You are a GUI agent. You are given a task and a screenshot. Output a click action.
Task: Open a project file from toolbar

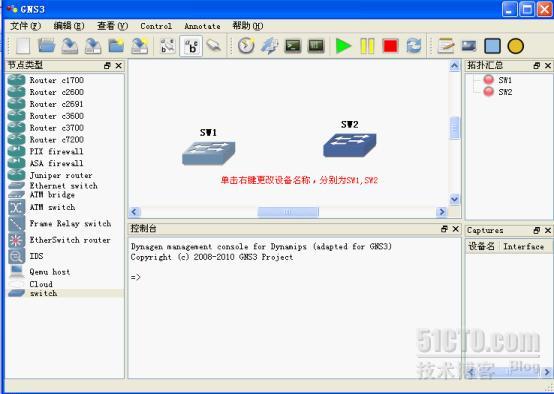[46, 46]
